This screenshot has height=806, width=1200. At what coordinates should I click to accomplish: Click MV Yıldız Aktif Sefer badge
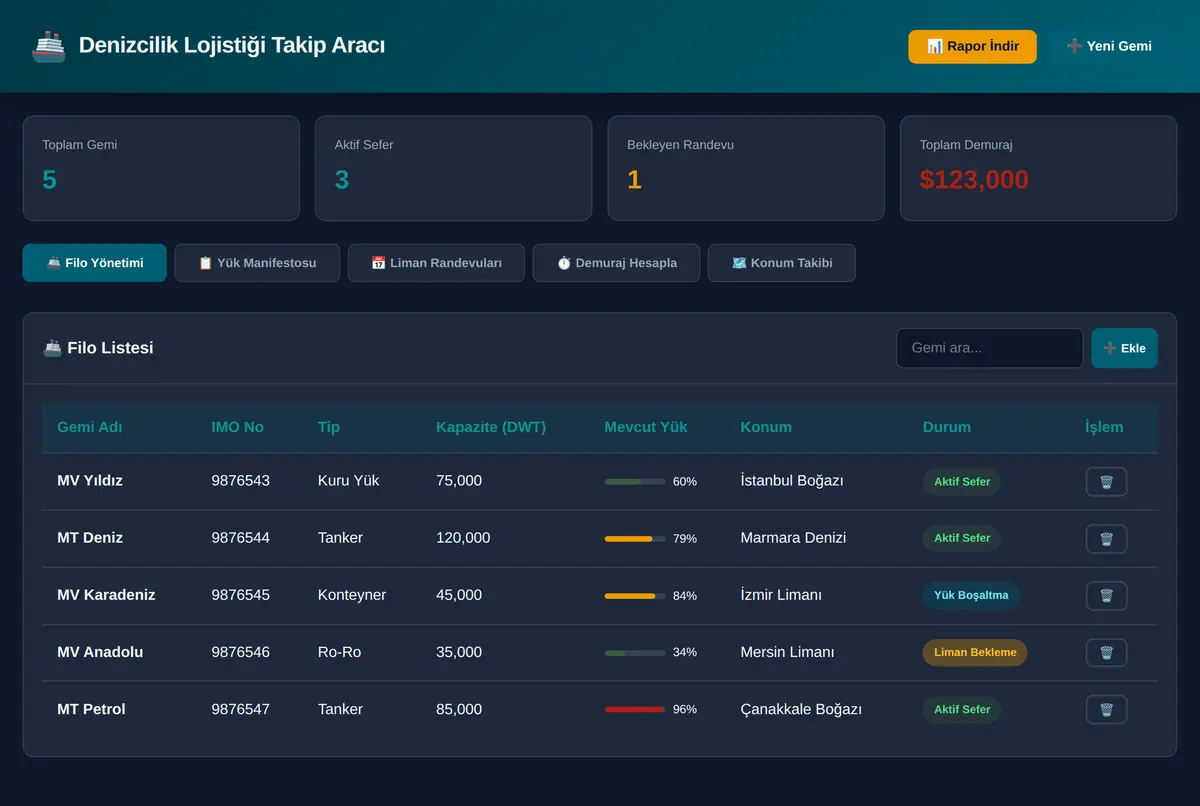pyautogui.click(x=962, y=482)
